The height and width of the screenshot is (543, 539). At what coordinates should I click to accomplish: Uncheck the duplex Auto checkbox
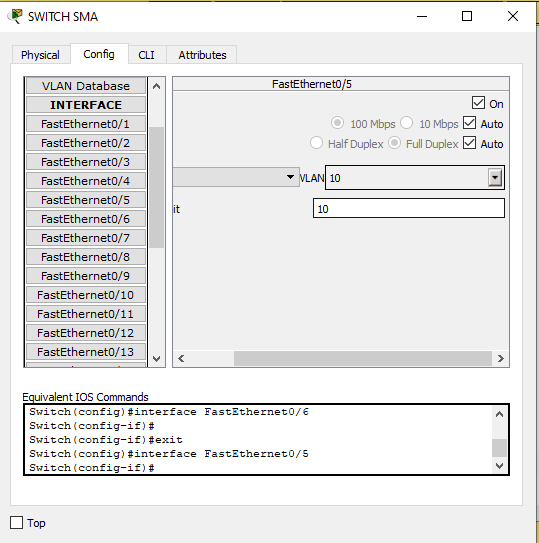[470, 143]
